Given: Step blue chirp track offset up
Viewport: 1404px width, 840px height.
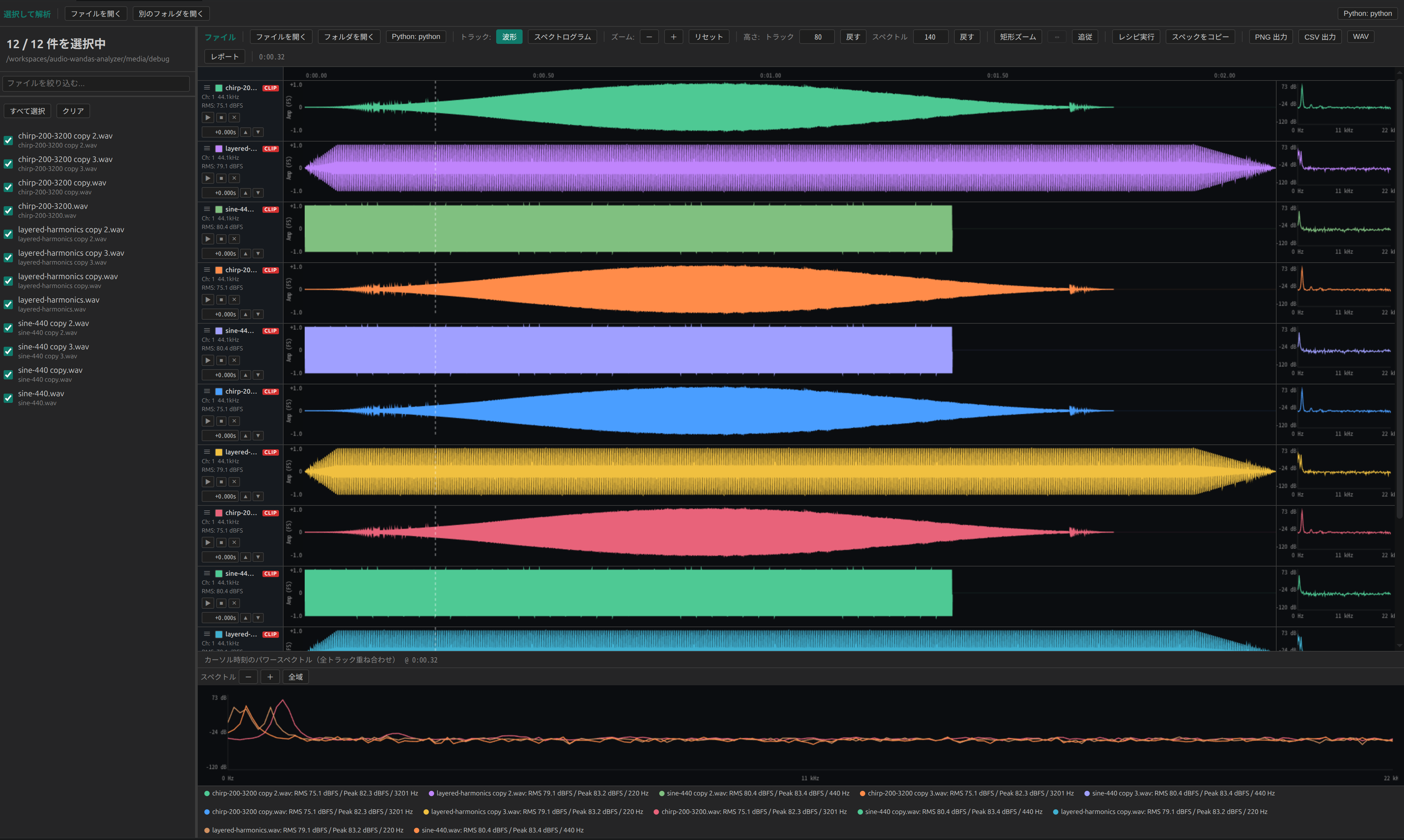Looking at the screenshot, I should pos(246,436).
